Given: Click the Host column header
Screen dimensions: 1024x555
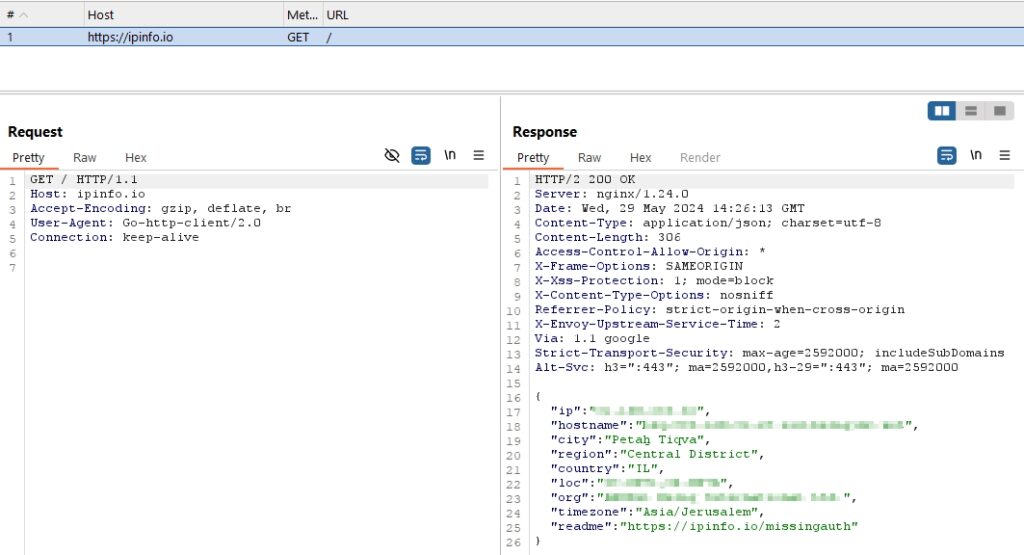Looking at the screenshot, I should click(x=101, y=15).
